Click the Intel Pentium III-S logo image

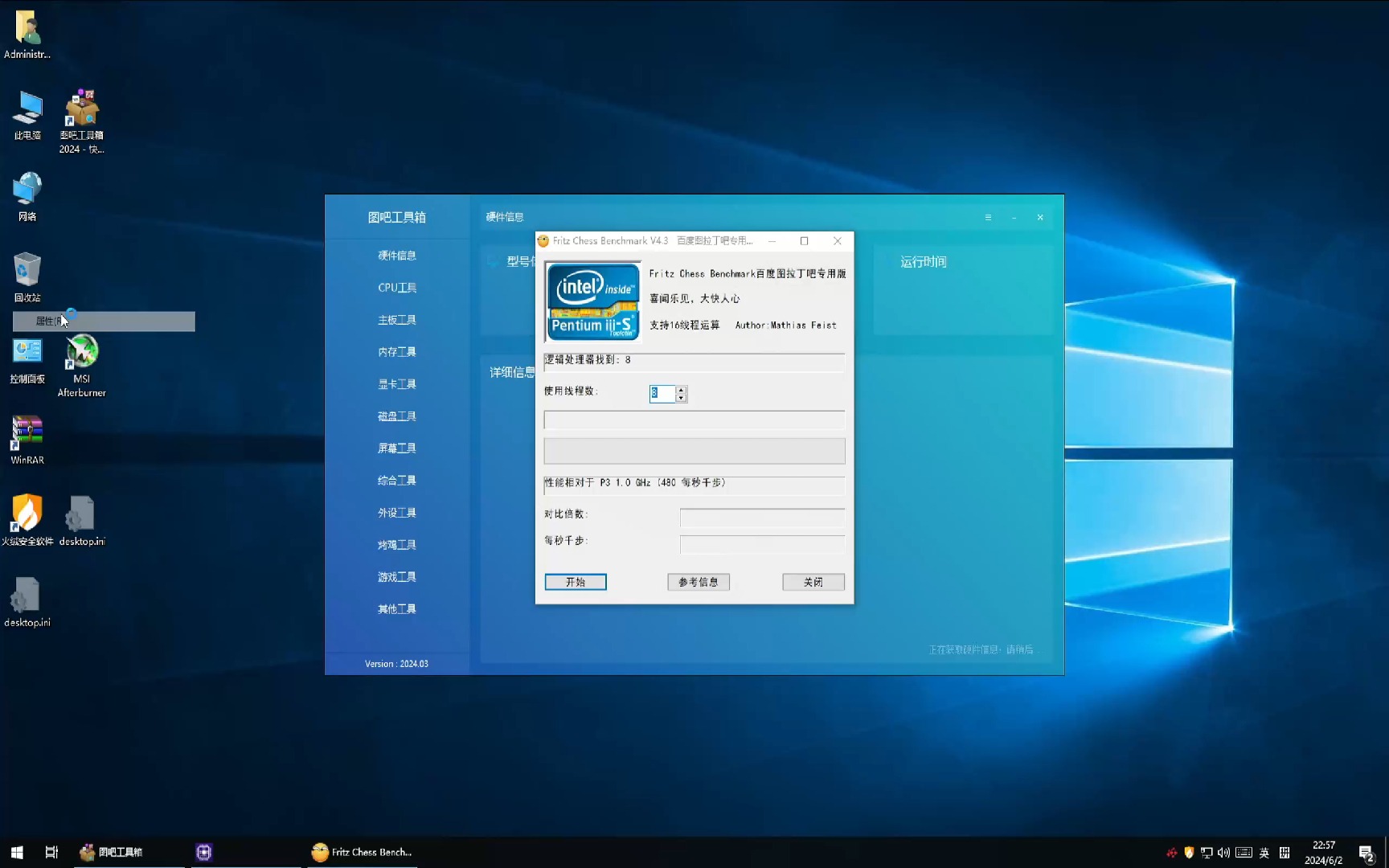[x=593, y=301]
